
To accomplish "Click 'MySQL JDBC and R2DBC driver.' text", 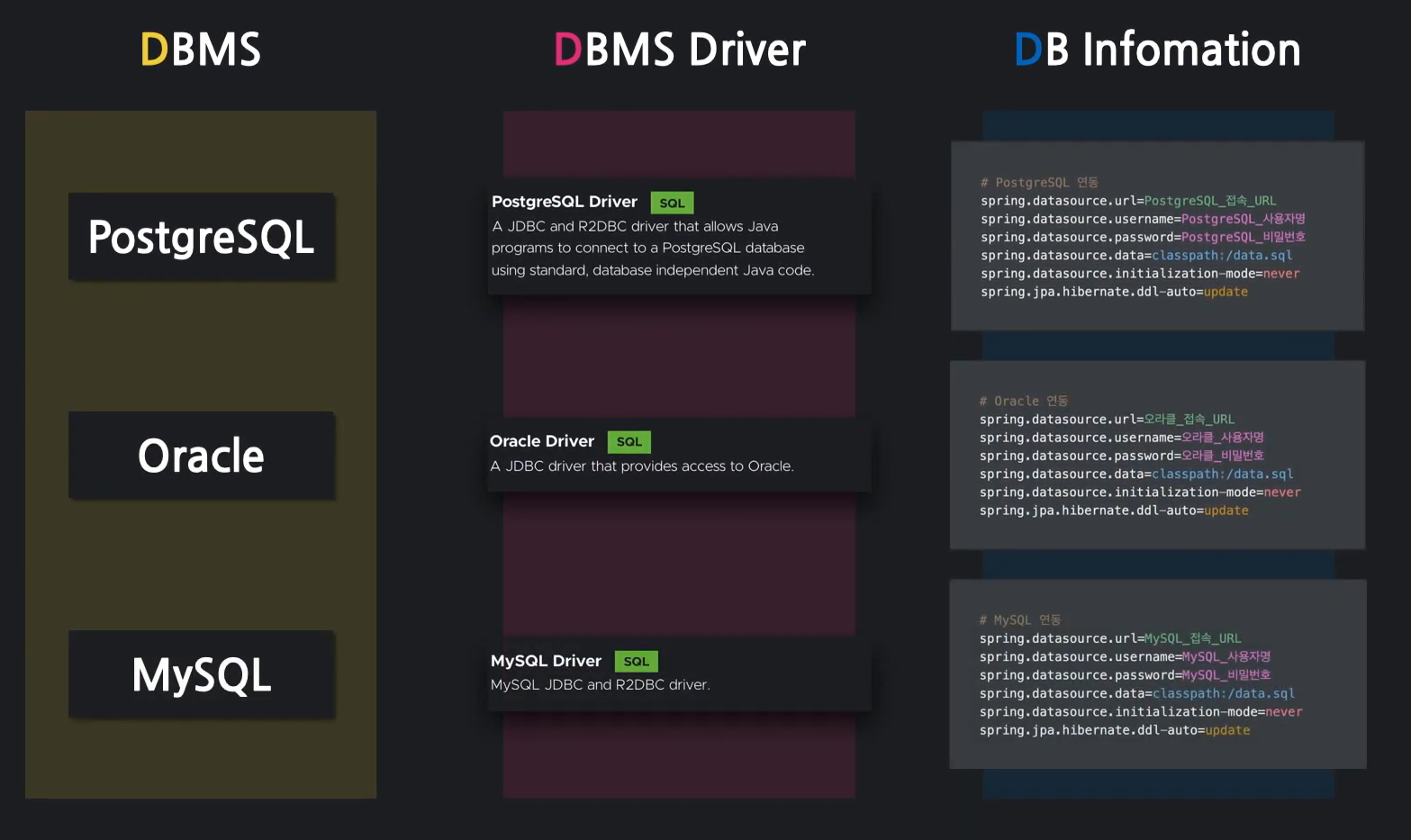I will 601,685.
